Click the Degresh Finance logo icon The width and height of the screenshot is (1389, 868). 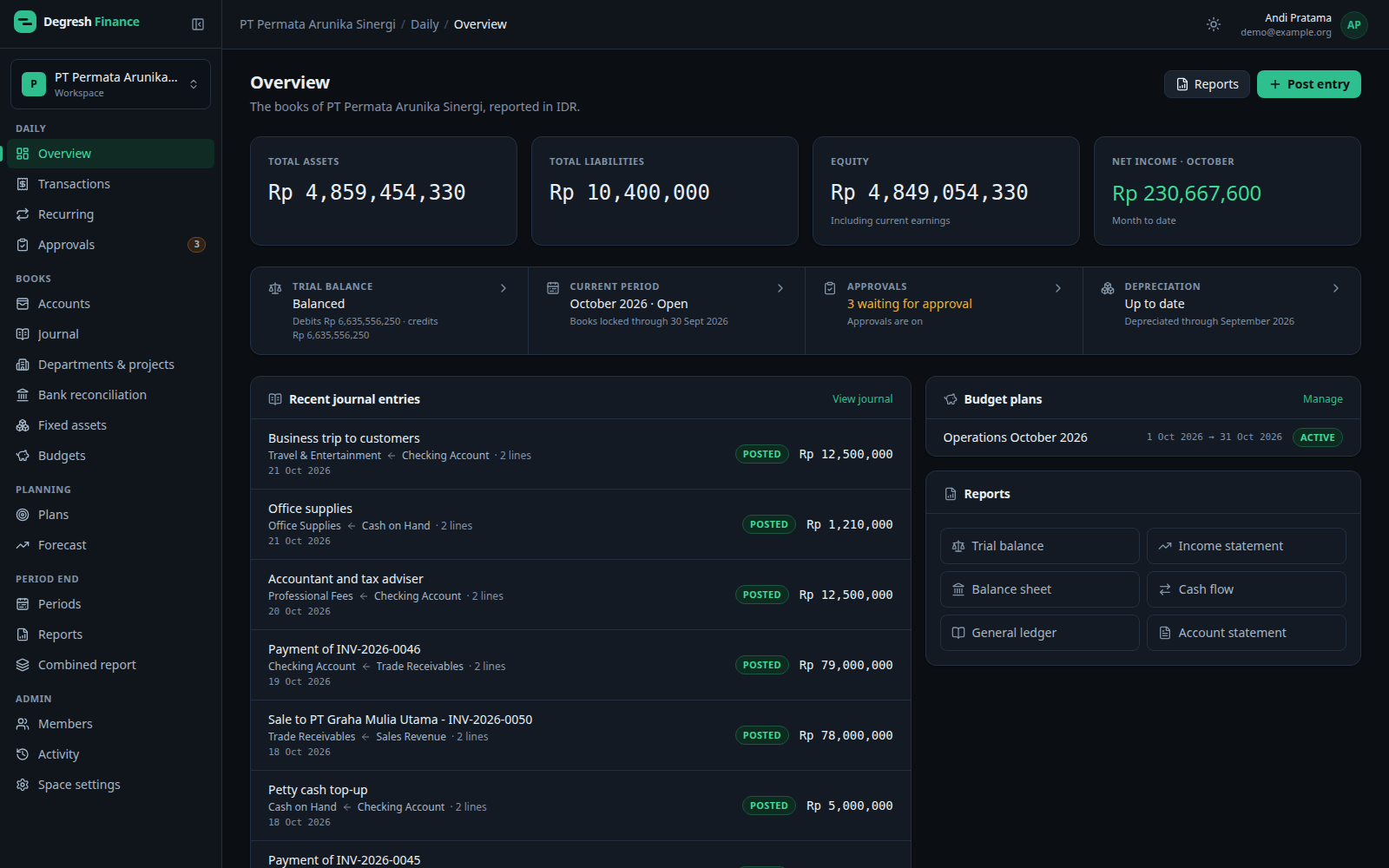click(25, 22)
